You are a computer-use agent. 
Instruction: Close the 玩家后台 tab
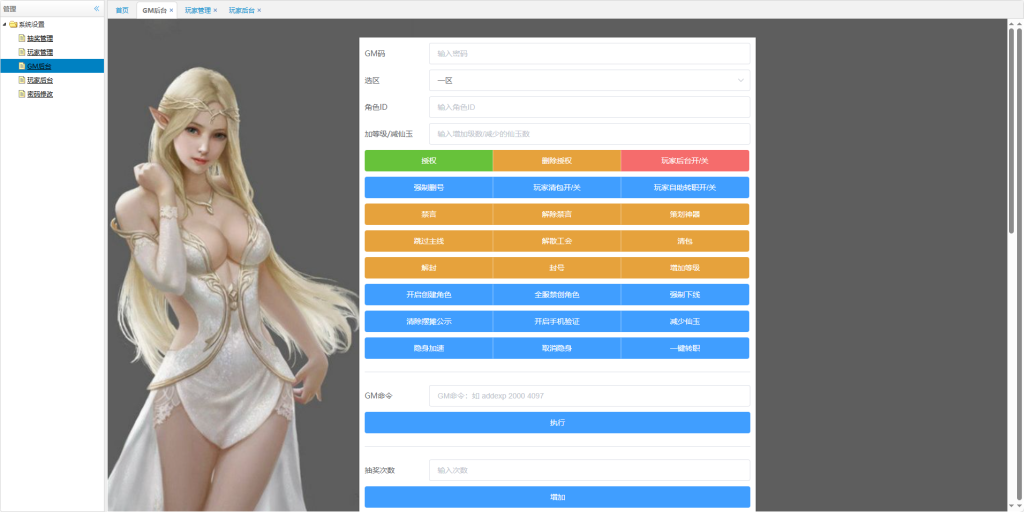point(259,10)
